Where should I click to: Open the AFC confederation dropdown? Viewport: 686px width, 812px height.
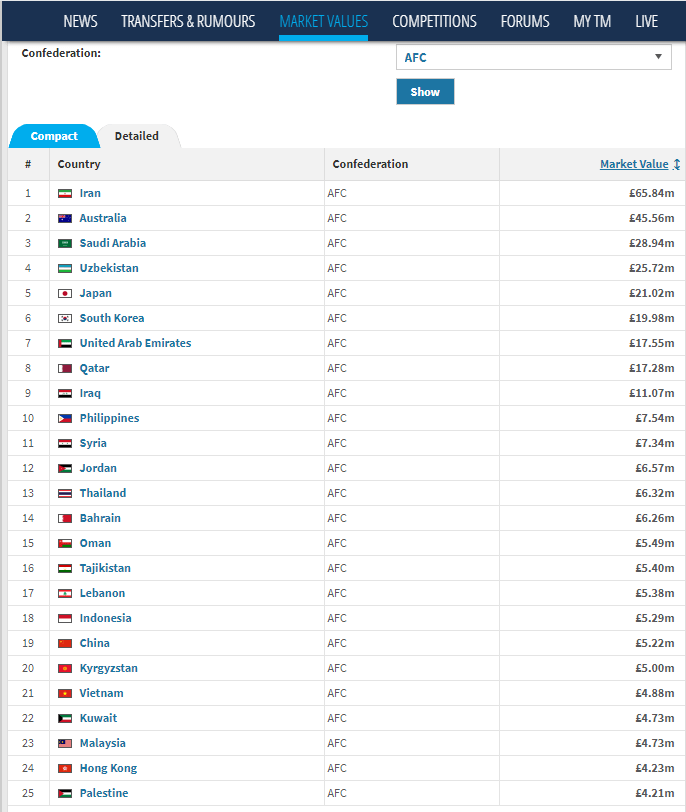[533, 57]
